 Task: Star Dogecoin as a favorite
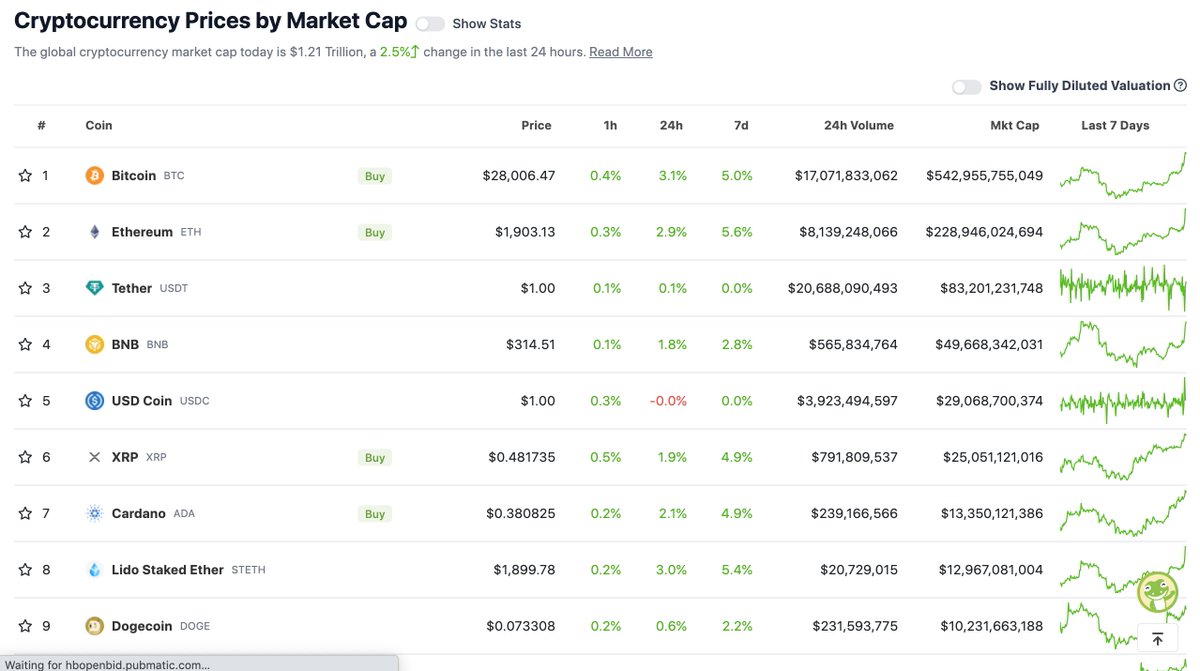[25, 626]
